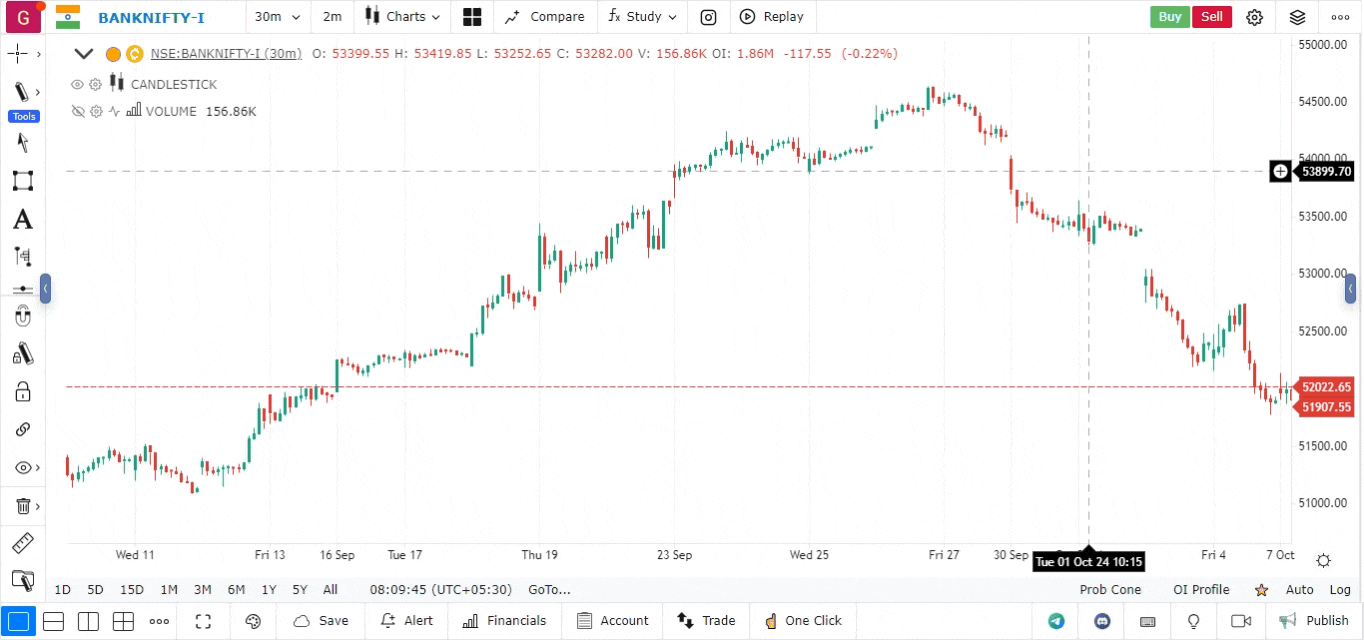Hide the CANDLESTICK series with eye icon
This screenshot has height=640, width=1364.
(x=77, y=85)
